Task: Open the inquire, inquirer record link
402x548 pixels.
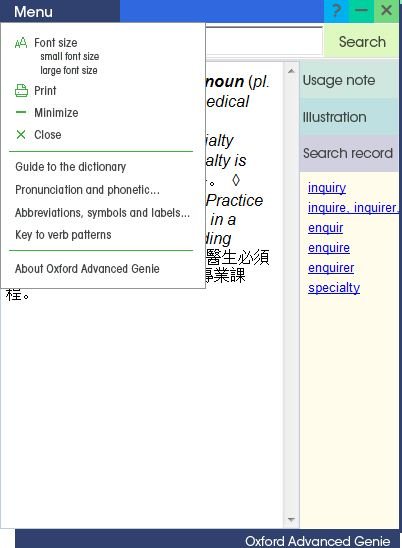Action: 353,208
